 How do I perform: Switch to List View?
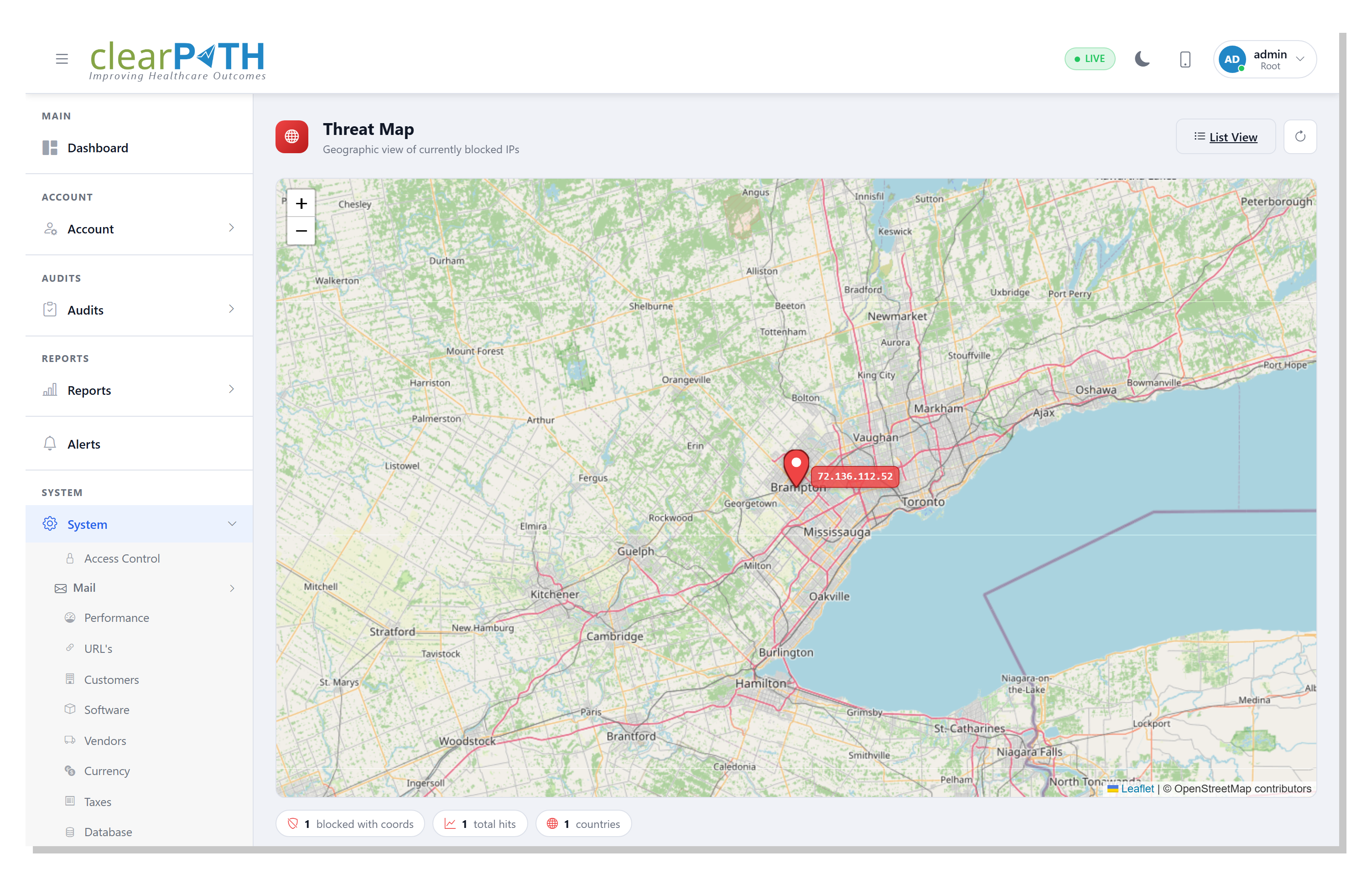(1225, 137)
